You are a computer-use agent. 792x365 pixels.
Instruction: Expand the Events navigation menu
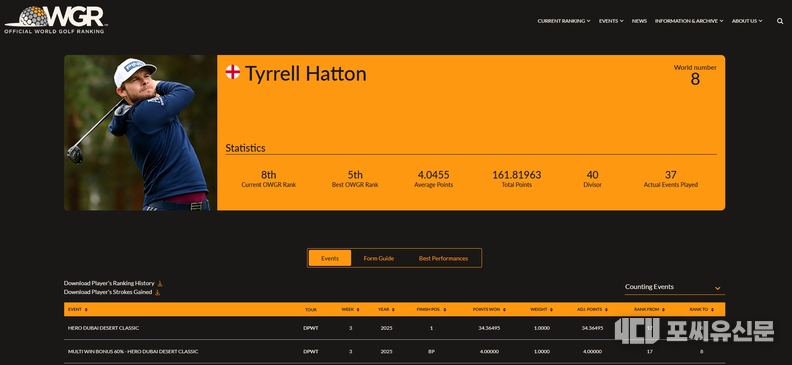611,21
